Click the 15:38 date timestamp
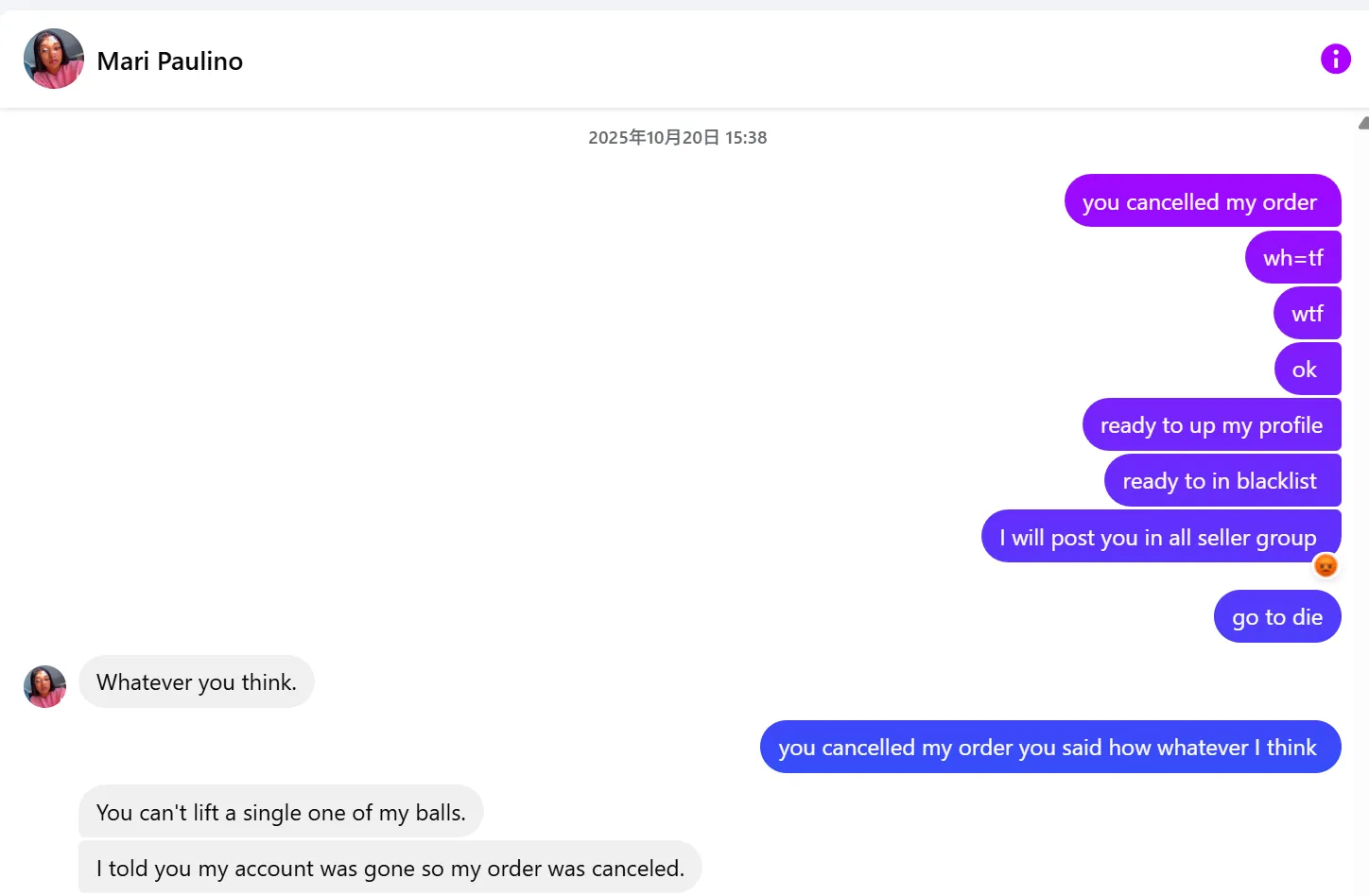1369x896 pixels. (677, 138)
